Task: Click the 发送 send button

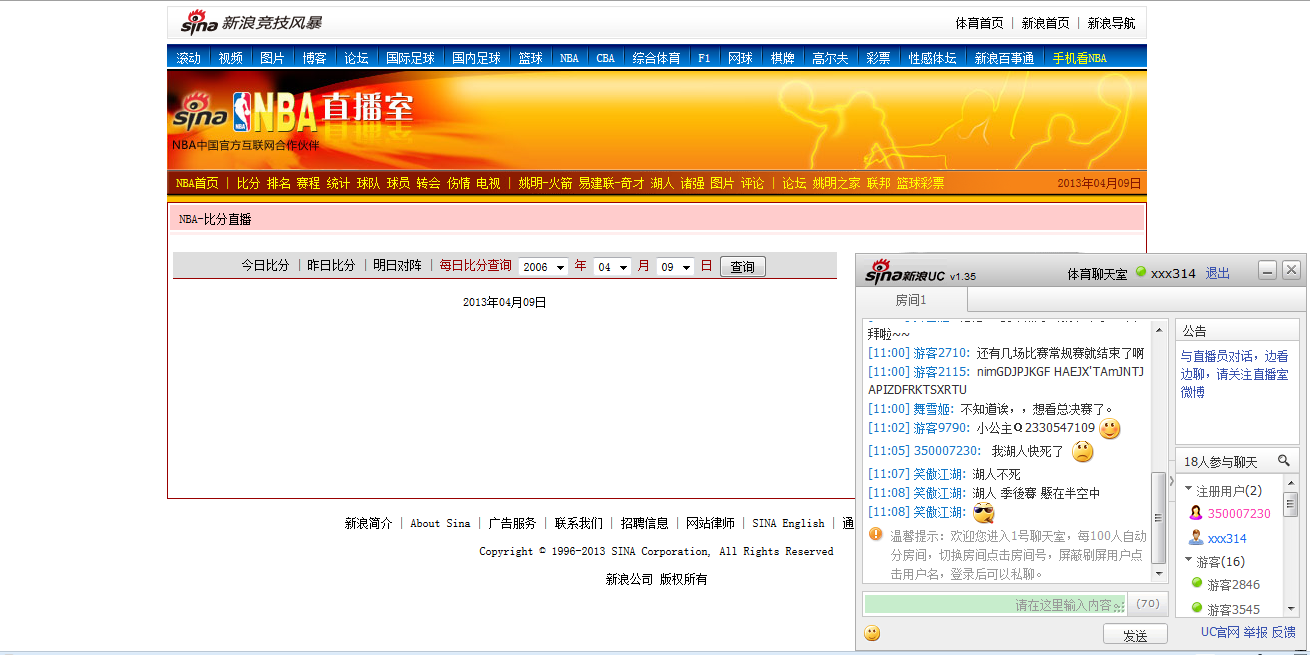Action: click(1135, 635)
